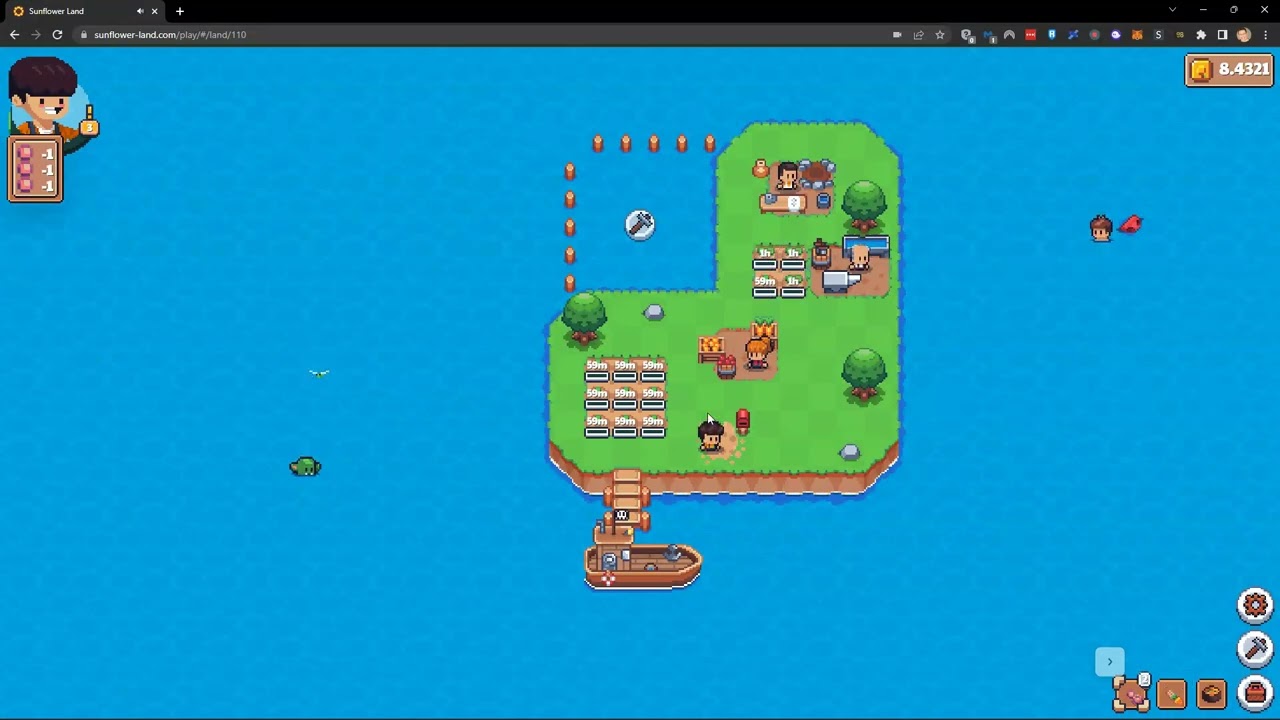The width and height of the screenshot is (1280, 720).
Task: Open the 'S' extension icon
Action: click(1159, 35)
